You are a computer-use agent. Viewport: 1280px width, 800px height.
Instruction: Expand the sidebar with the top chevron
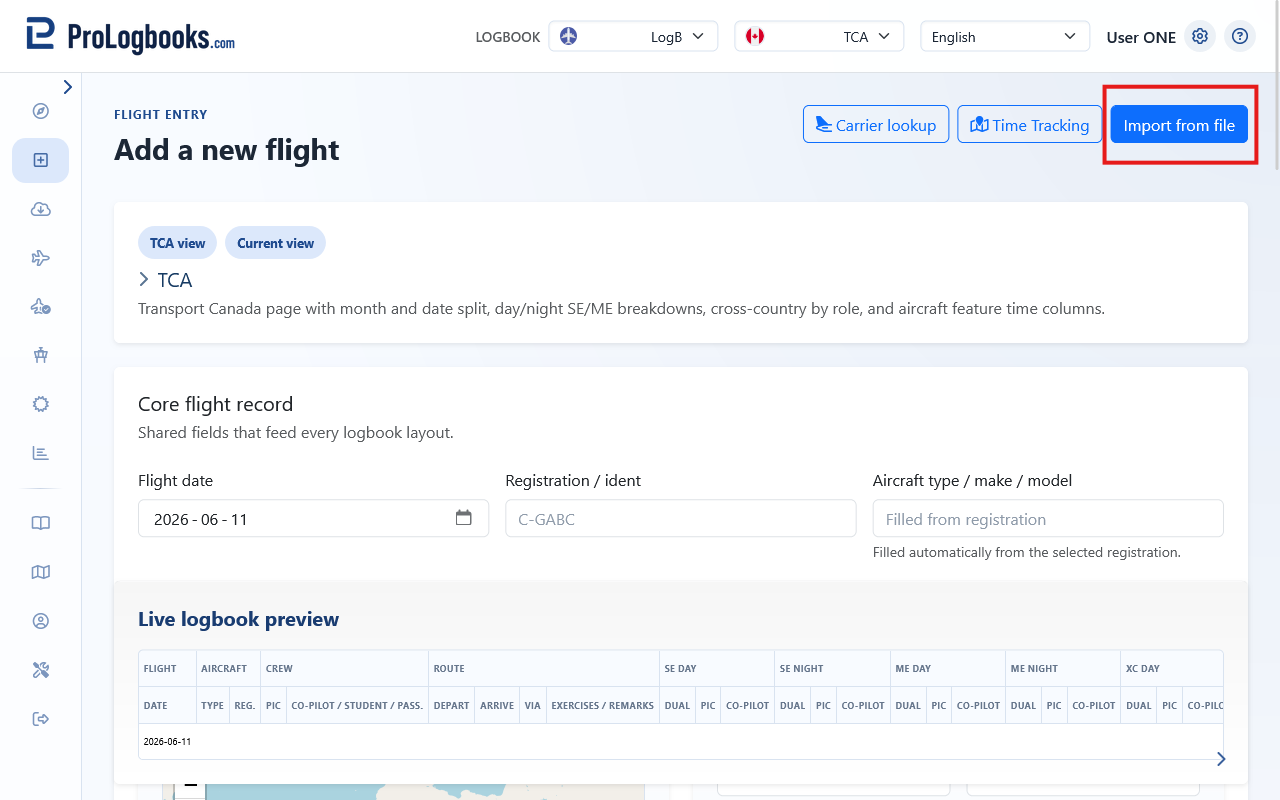pos(67,87)
